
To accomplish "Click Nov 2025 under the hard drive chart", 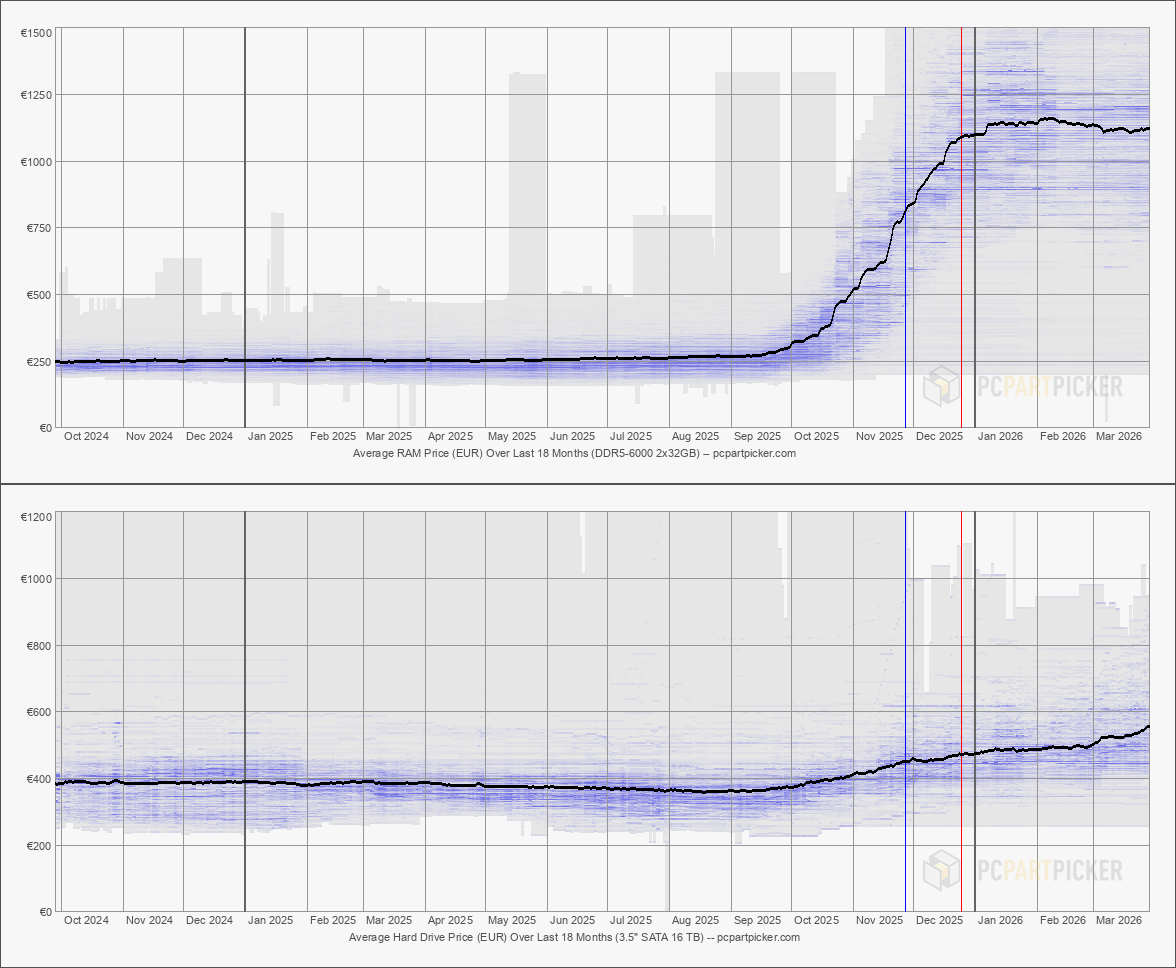I will pyautogui.click(x=879, y=920).
